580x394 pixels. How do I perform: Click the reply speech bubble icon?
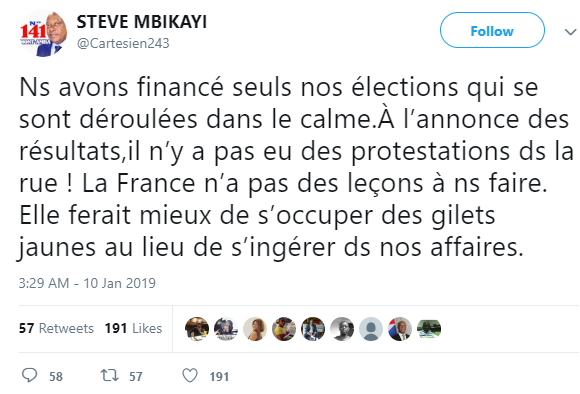tap(30, 375)
